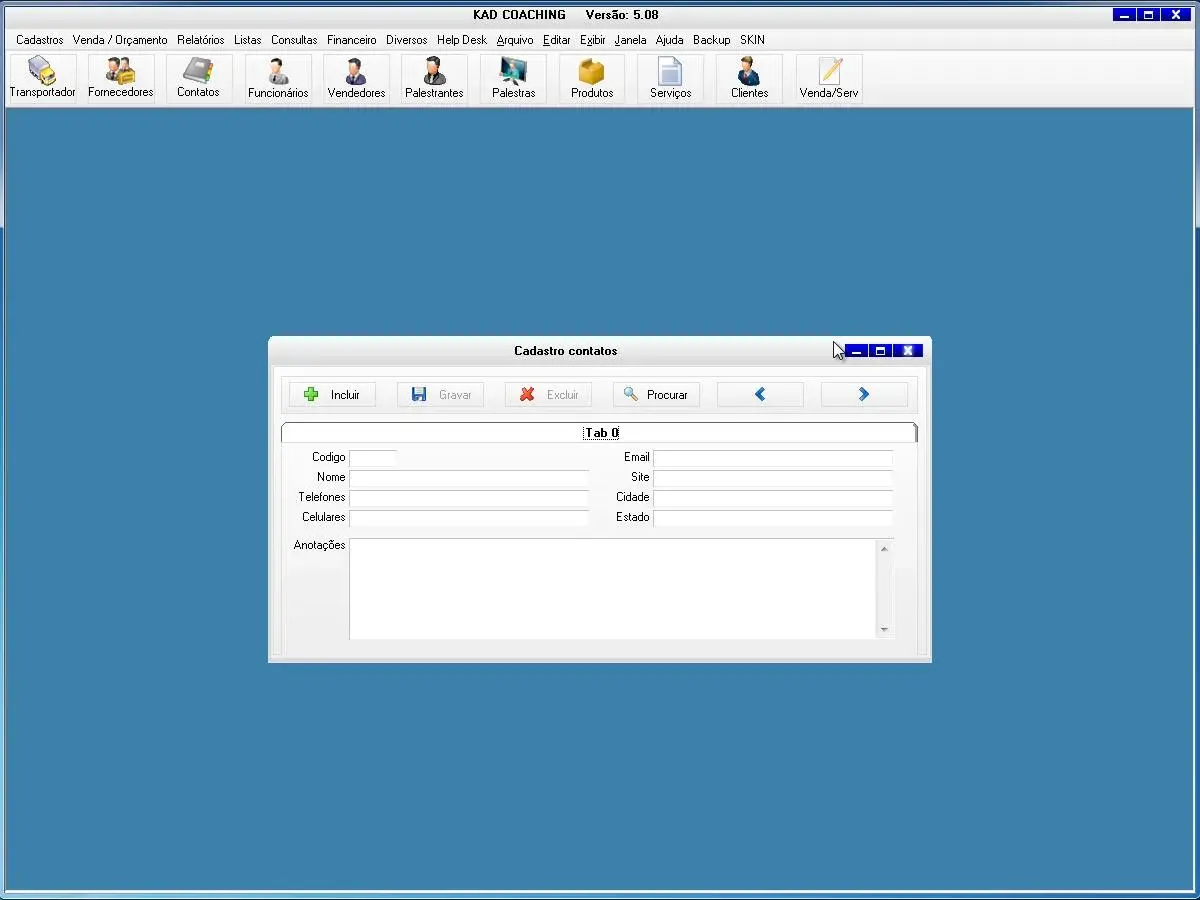Open the Financeiro menu

pyautogui.click(x=351, y=40)
